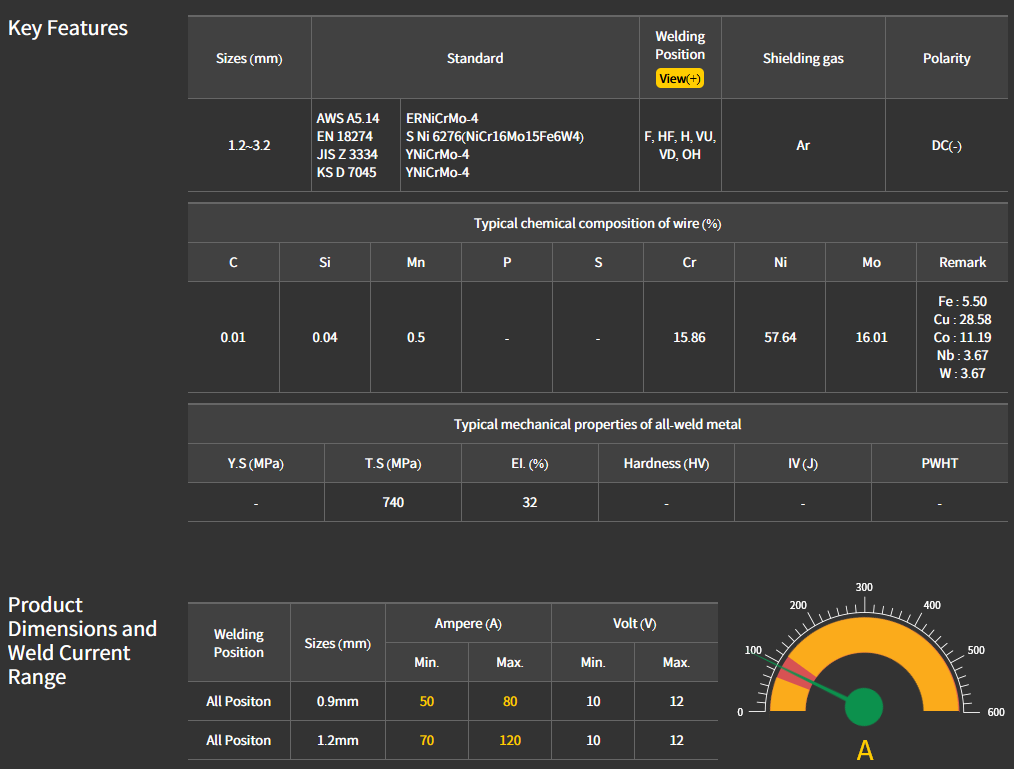The image size is (1014, 769).
Task: Select the AWS A5.14 standard entry
Action: coord(348,118)
